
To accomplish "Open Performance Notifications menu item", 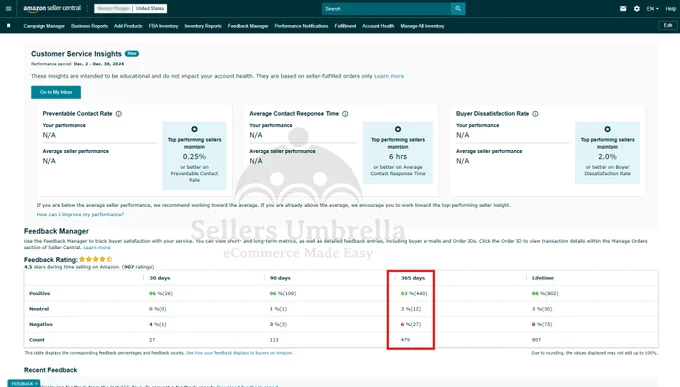I will [x=301, y=26].
